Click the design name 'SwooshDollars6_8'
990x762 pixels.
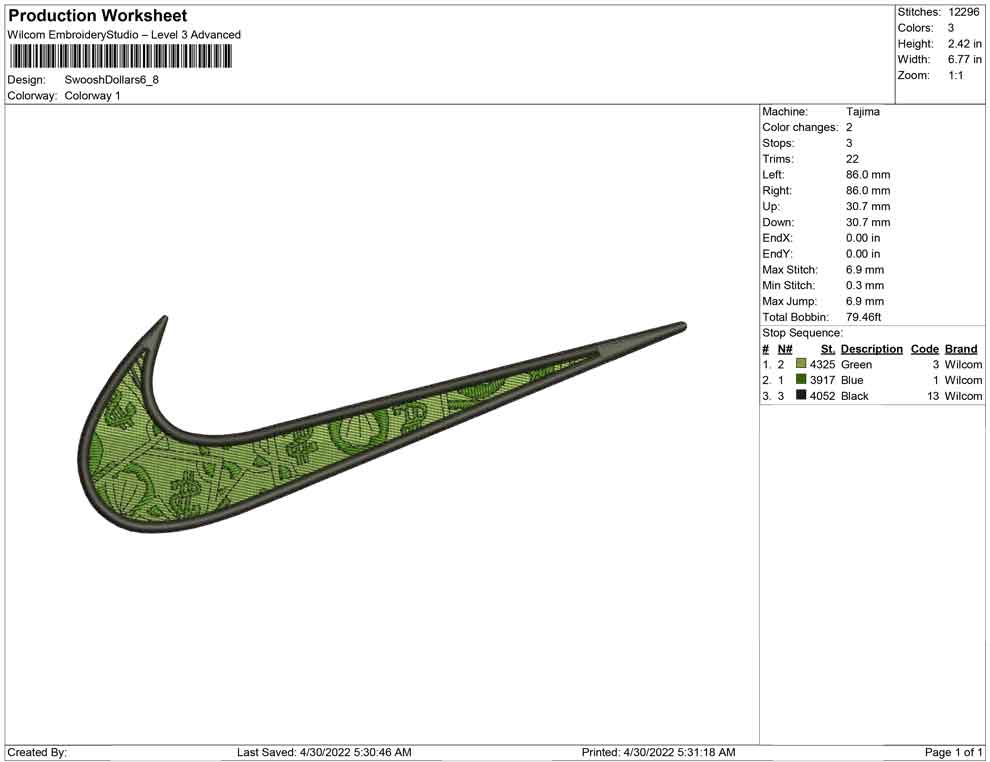point(112,80)
